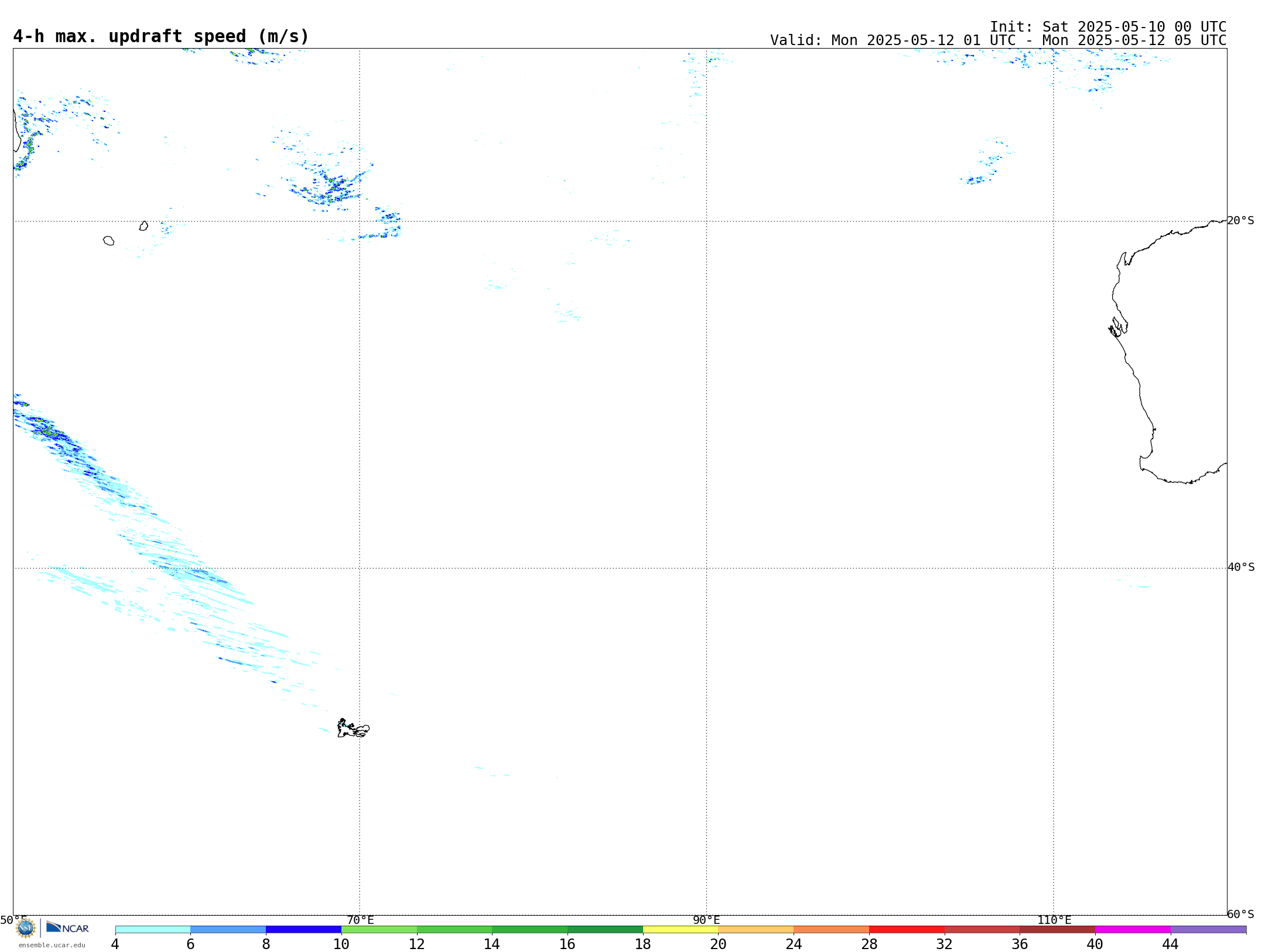The image size is (1265, 952).
Task: Click the colorbar tick label 20
Action: (719, 944)
